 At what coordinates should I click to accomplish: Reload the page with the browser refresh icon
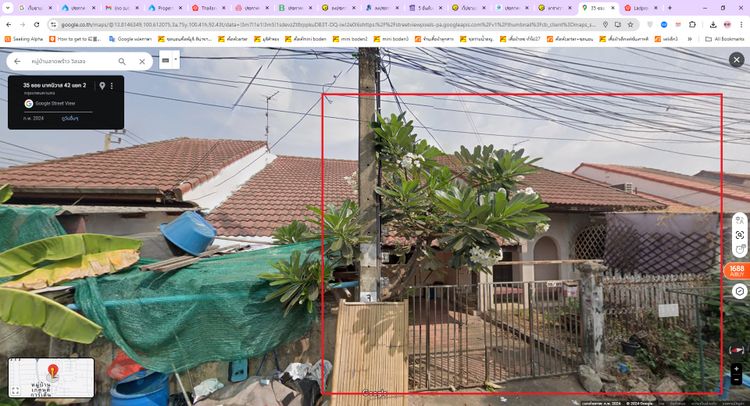tap(38, 24)
